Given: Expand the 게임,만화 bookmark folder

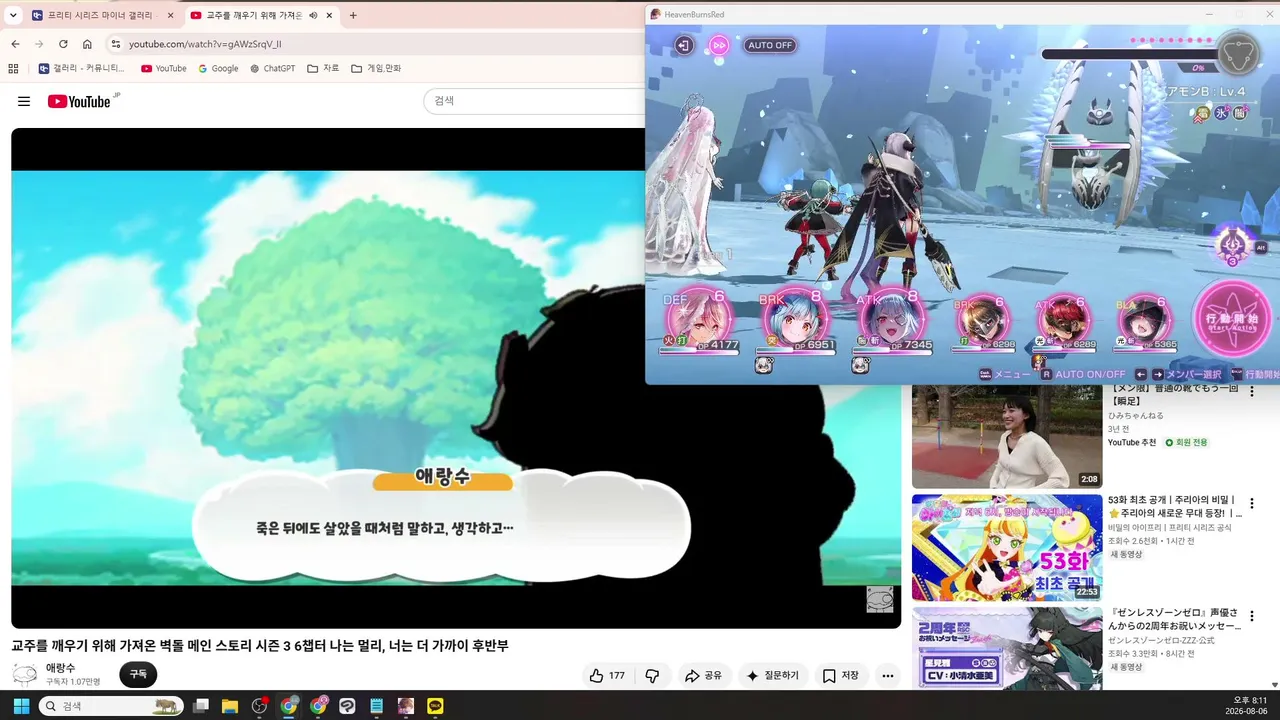Looking at the screenshot, I should [376, 68].
